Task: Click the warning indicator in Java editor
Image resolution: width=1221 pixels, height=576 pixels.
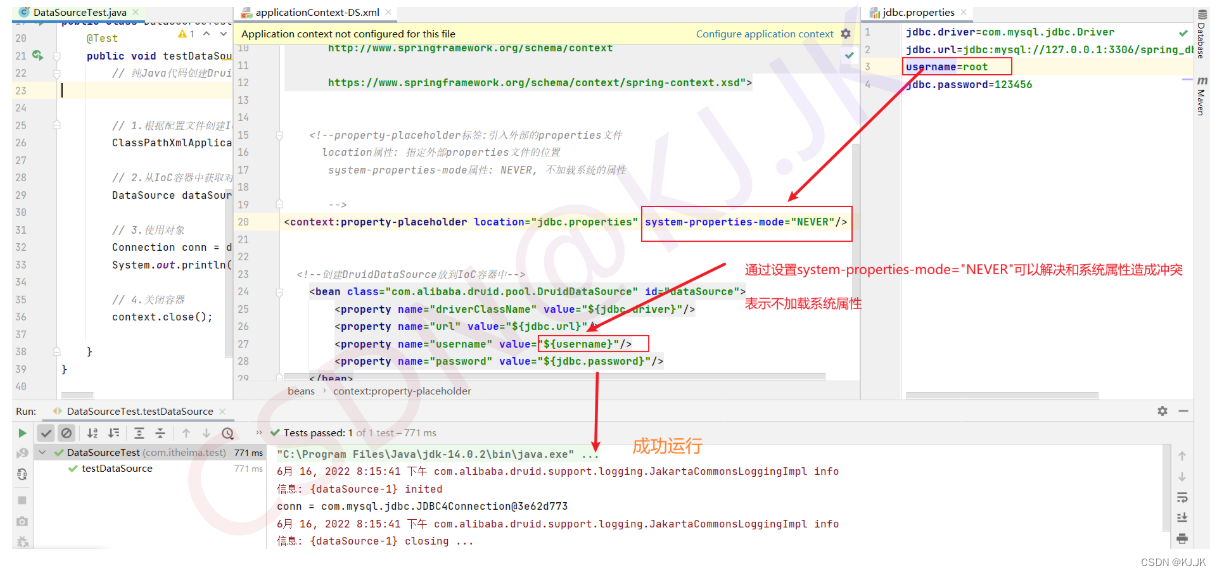Action: point(187,34)
